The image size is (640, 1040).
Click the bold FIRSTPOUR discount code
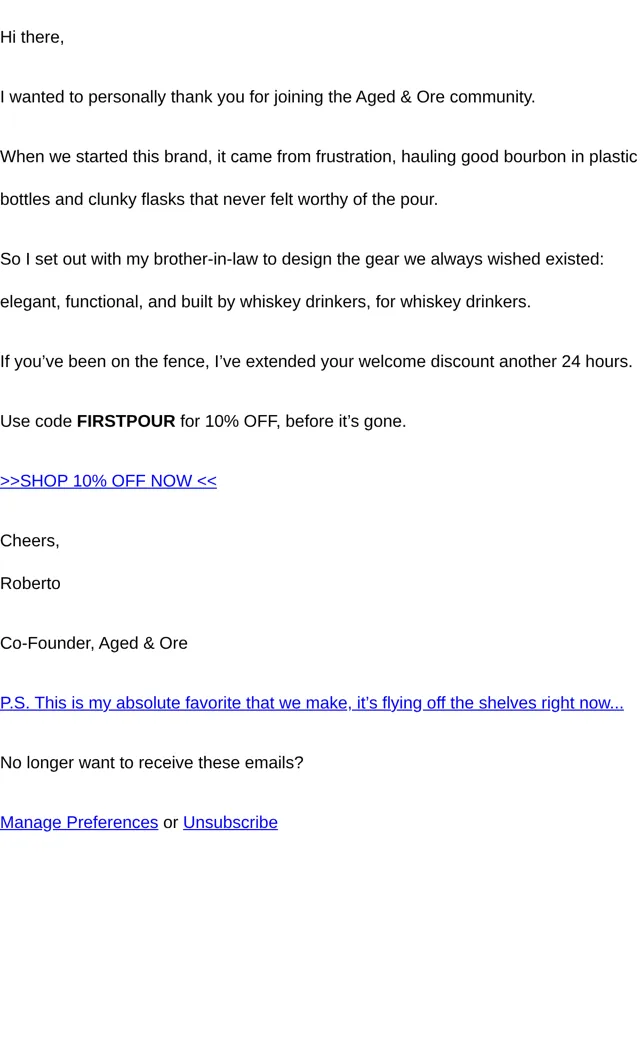coord(126,421)
